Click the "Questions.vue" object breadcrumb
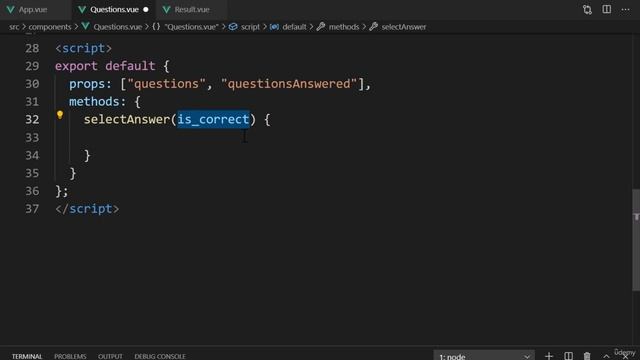 [191, 27]
